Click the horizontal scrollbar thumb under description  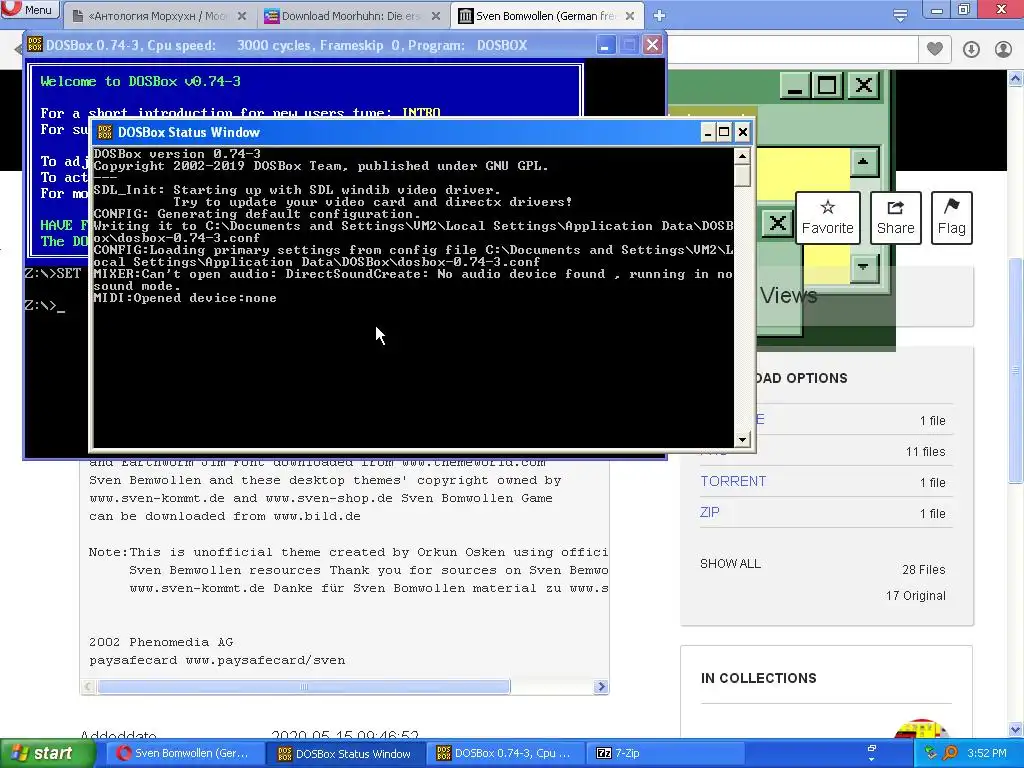[x=304, y=686]
